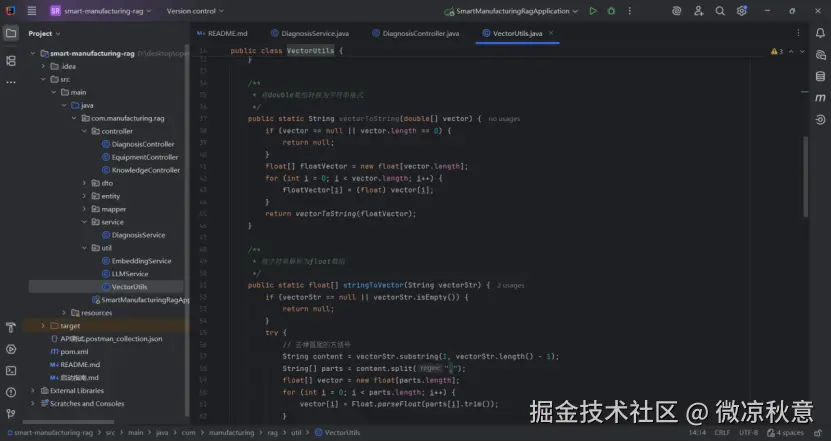Click the editor vertical scrollbar

click(806, 177)
